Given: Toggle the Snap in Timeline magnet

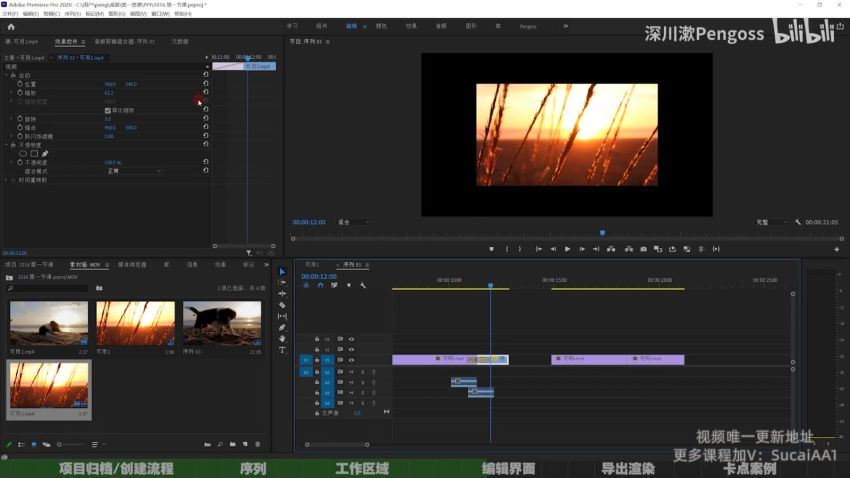Looking at the screenshot, I should (x=320, y=286).
